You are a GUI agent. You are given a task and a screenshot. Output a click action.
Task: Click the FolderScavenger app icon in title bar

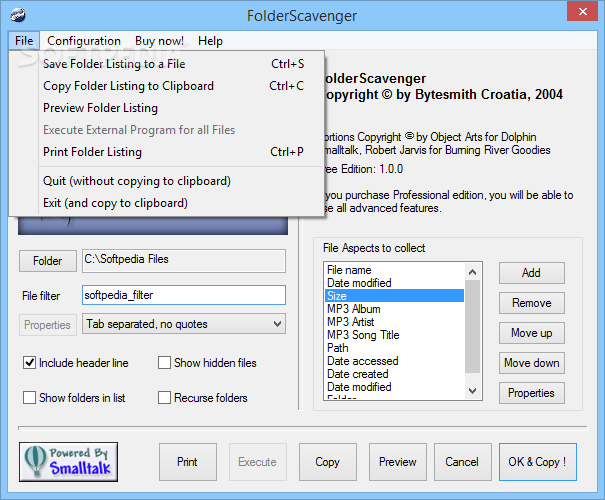(18, 15)
